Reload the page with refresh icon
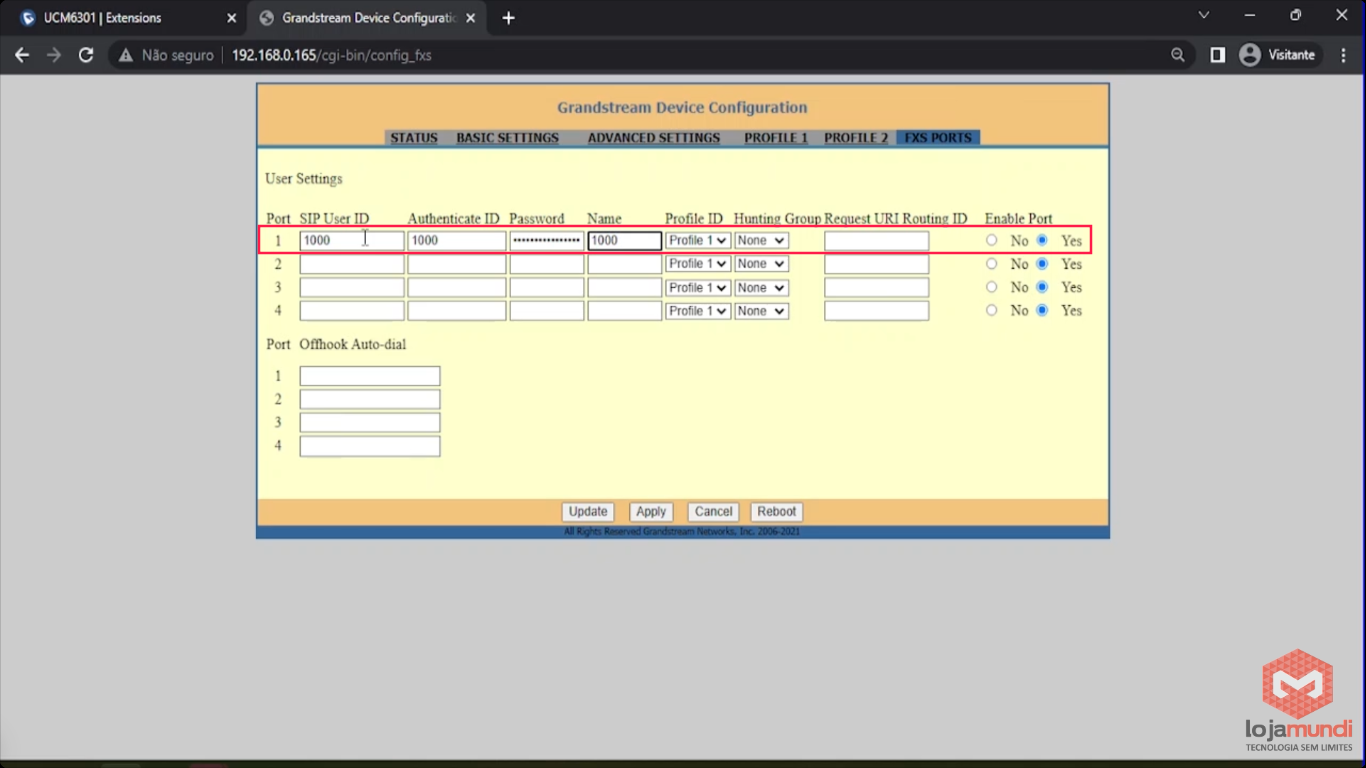Viewport: 1366px width, 768px height. click(x=86, y=55)
